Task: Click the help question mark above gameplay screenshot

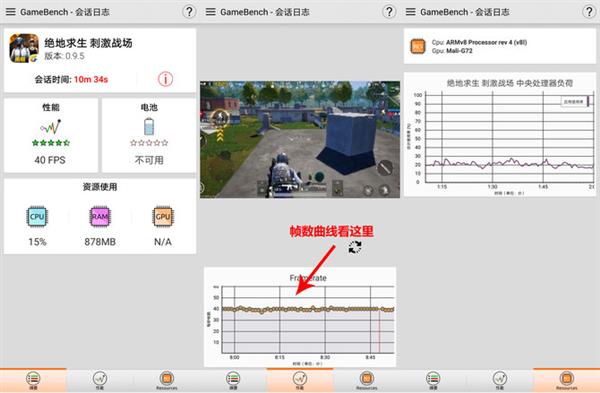Action: click(x=389, y=12)
